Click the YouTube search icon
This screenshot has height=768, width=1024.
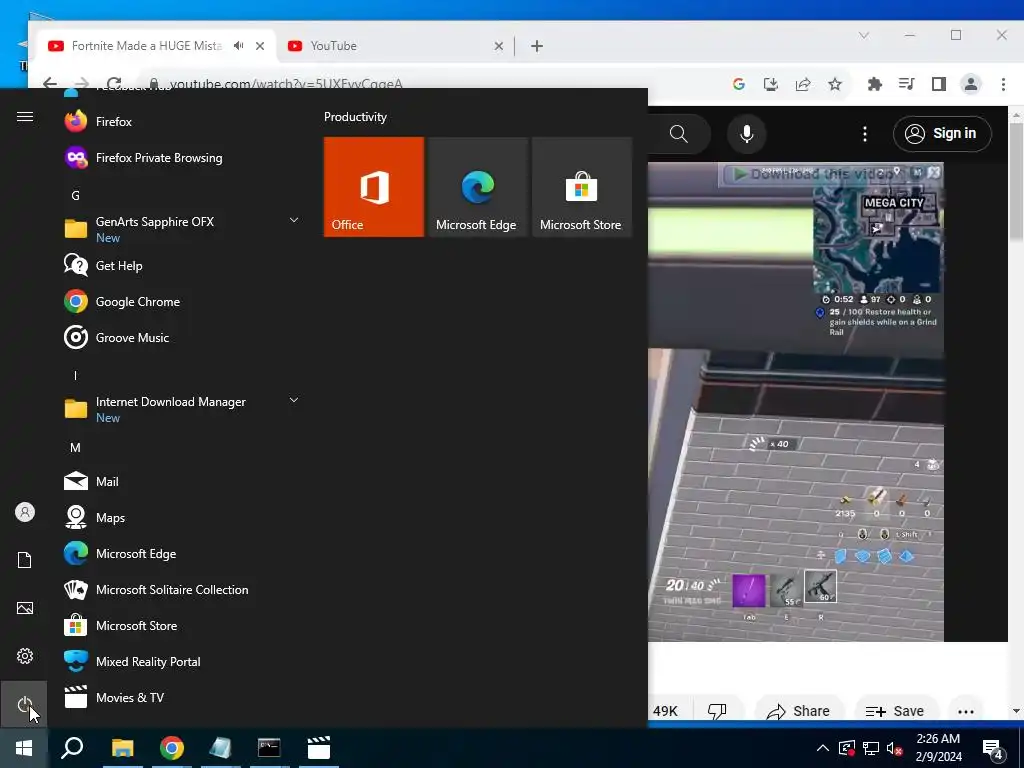coord(679,134)
